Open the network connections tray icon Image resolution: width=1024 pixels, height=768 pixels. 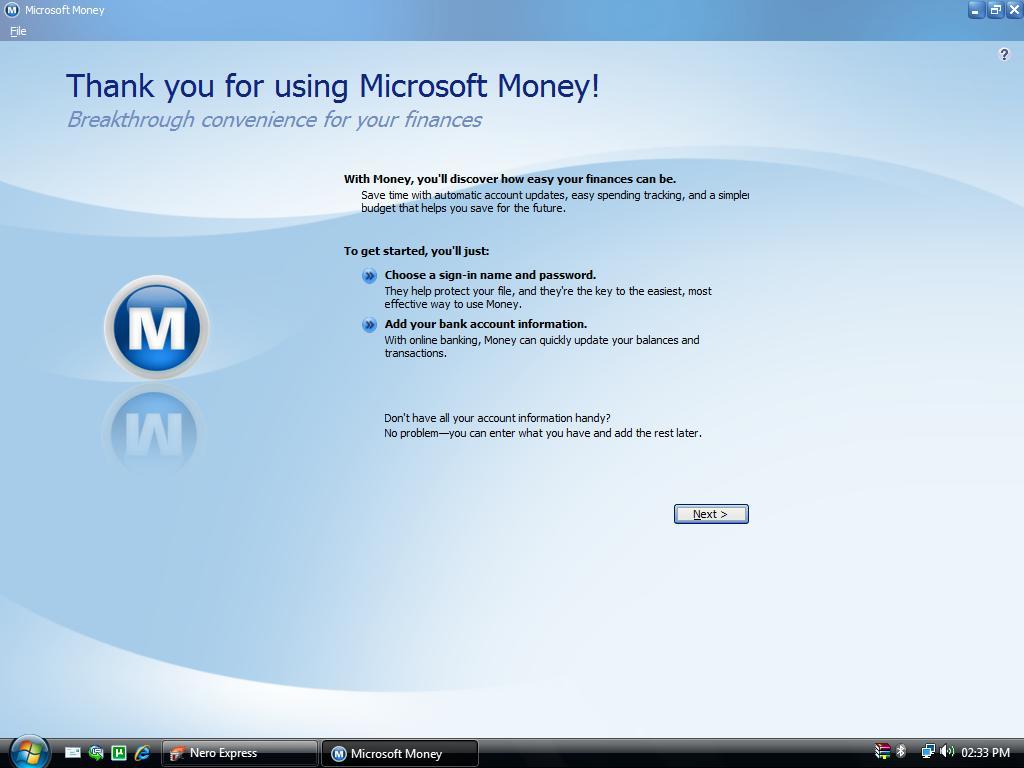927,752
